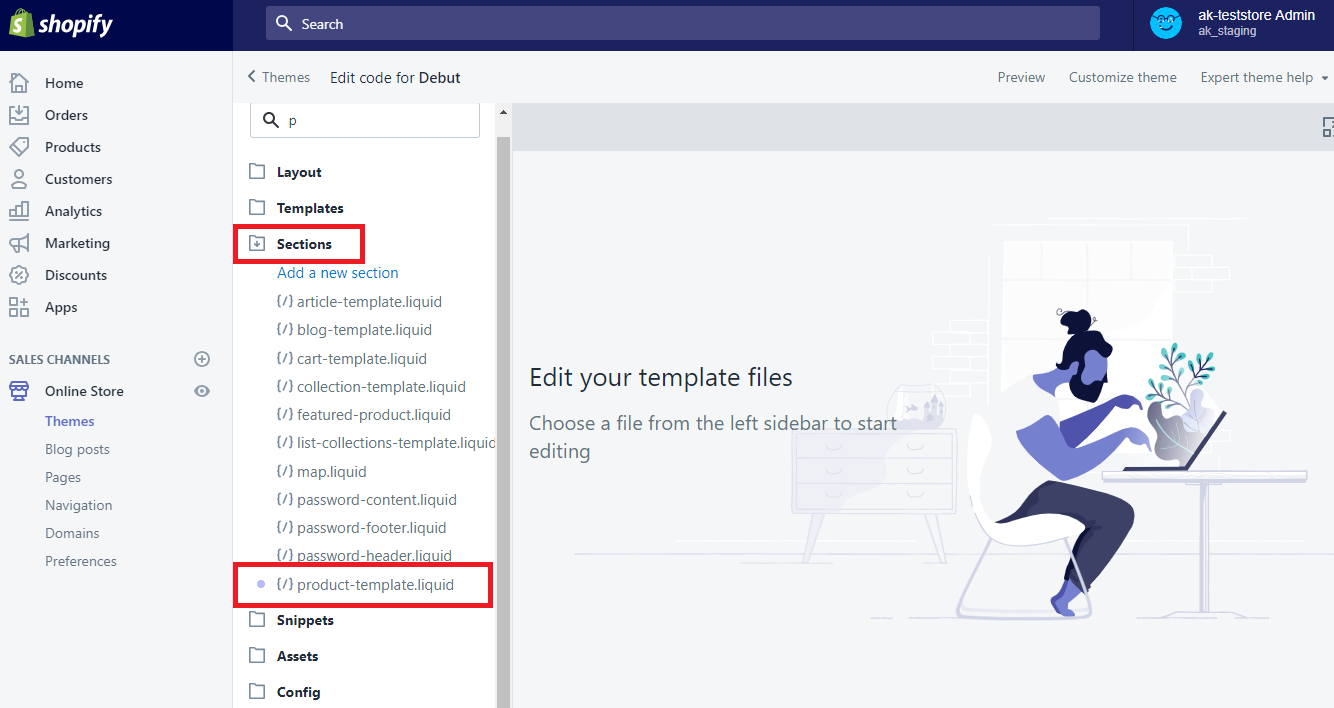This screenshot has height=708, width=1334.
Task: Click the file list scrollbar up arrow
Action: (503, 111)
